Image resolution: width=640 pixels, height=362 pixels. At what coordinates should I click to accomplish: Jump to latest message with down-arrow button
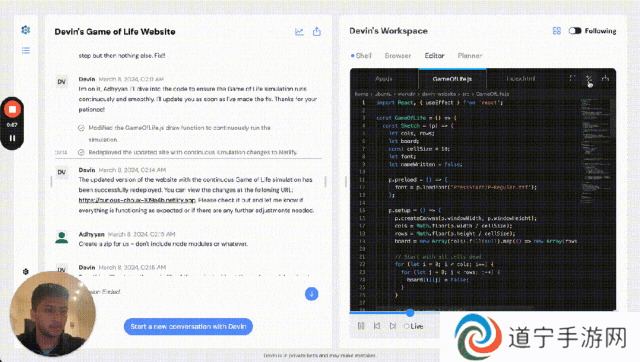[x=311, y=294]
